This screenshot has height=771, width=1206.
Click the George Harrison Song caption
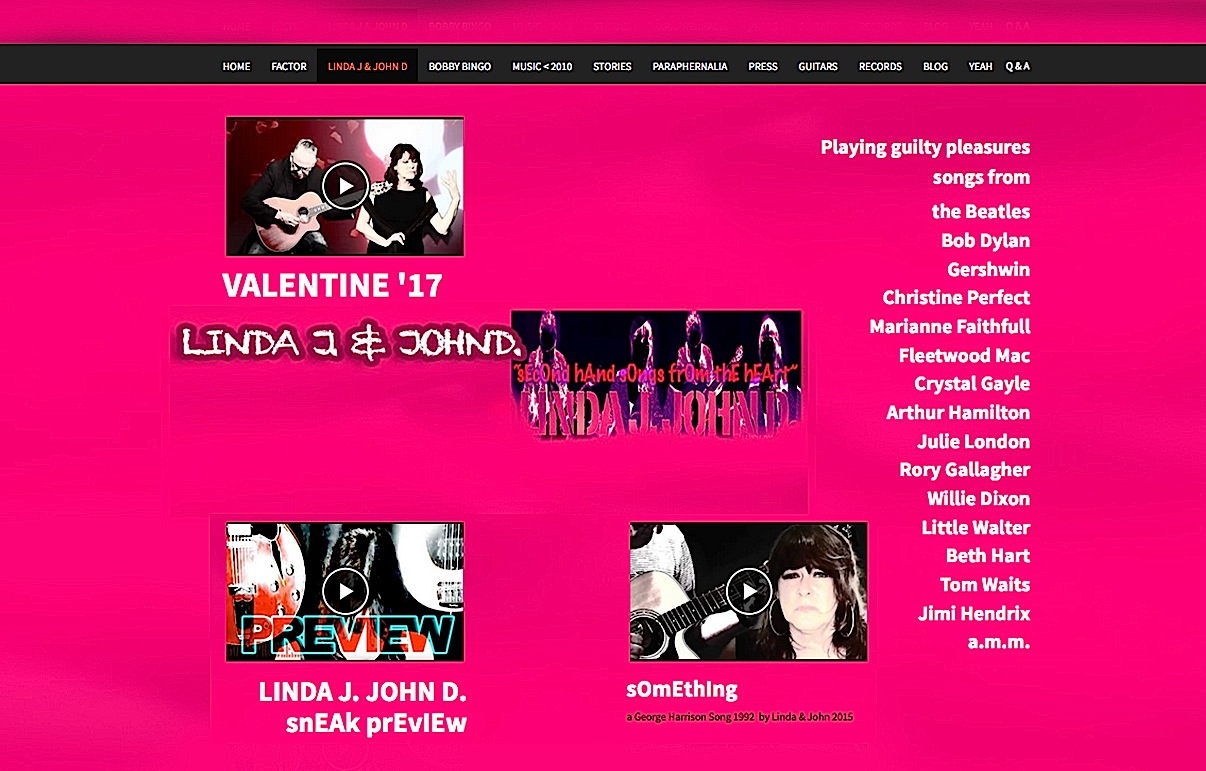point(740,717)
